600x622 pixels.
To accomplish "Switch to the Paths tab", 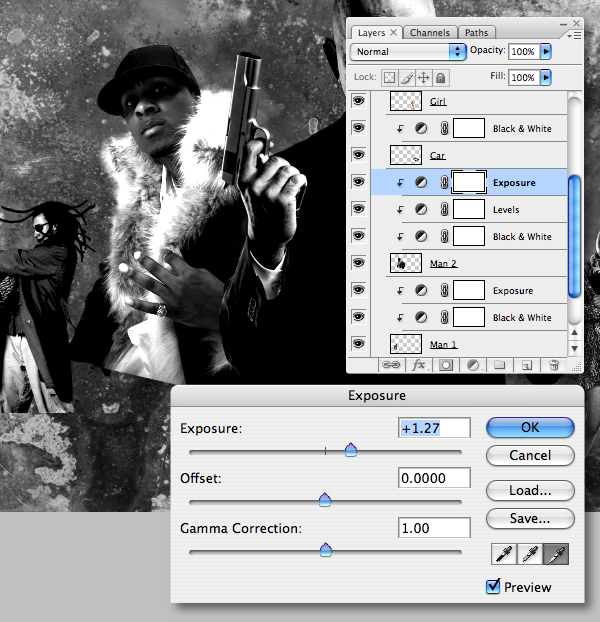I will point(476,33).
